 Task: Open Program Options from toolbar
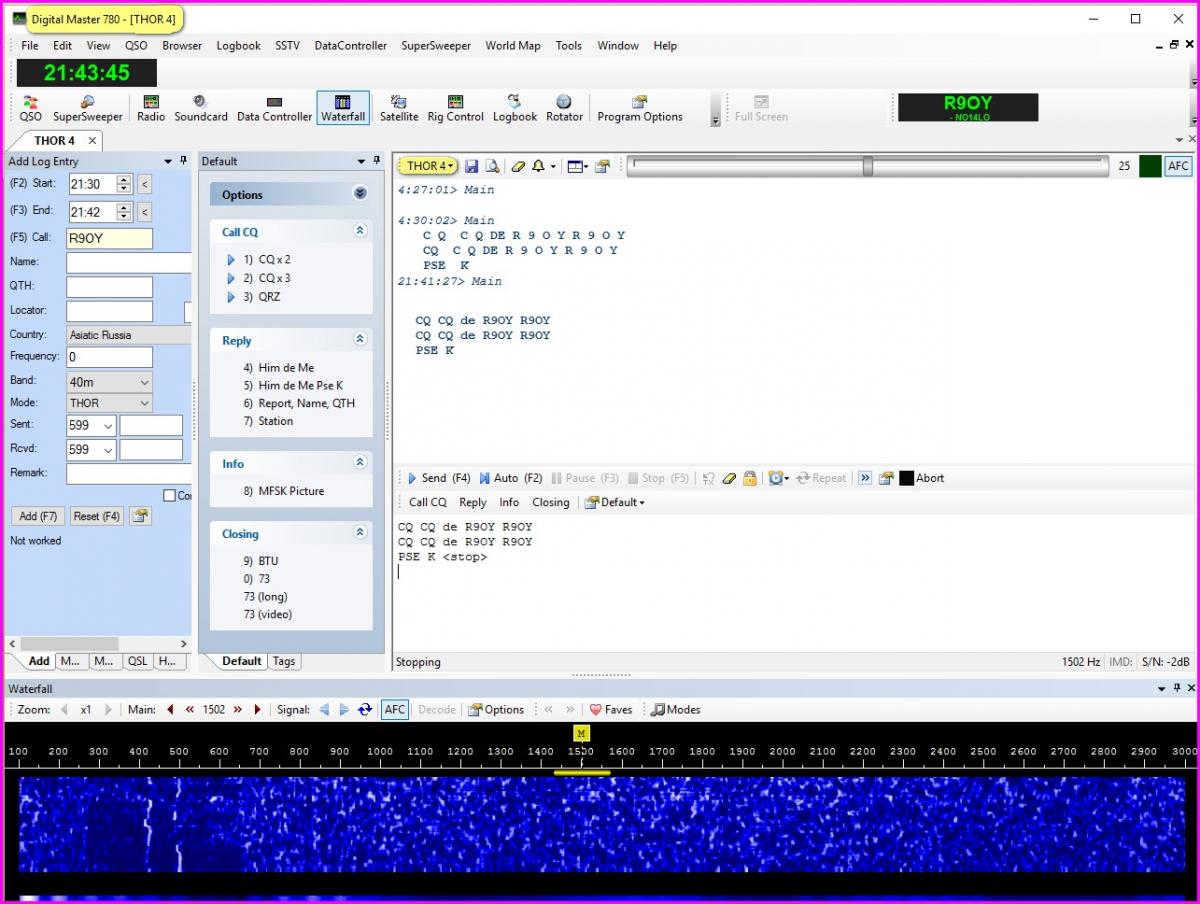tap(639, 108)
